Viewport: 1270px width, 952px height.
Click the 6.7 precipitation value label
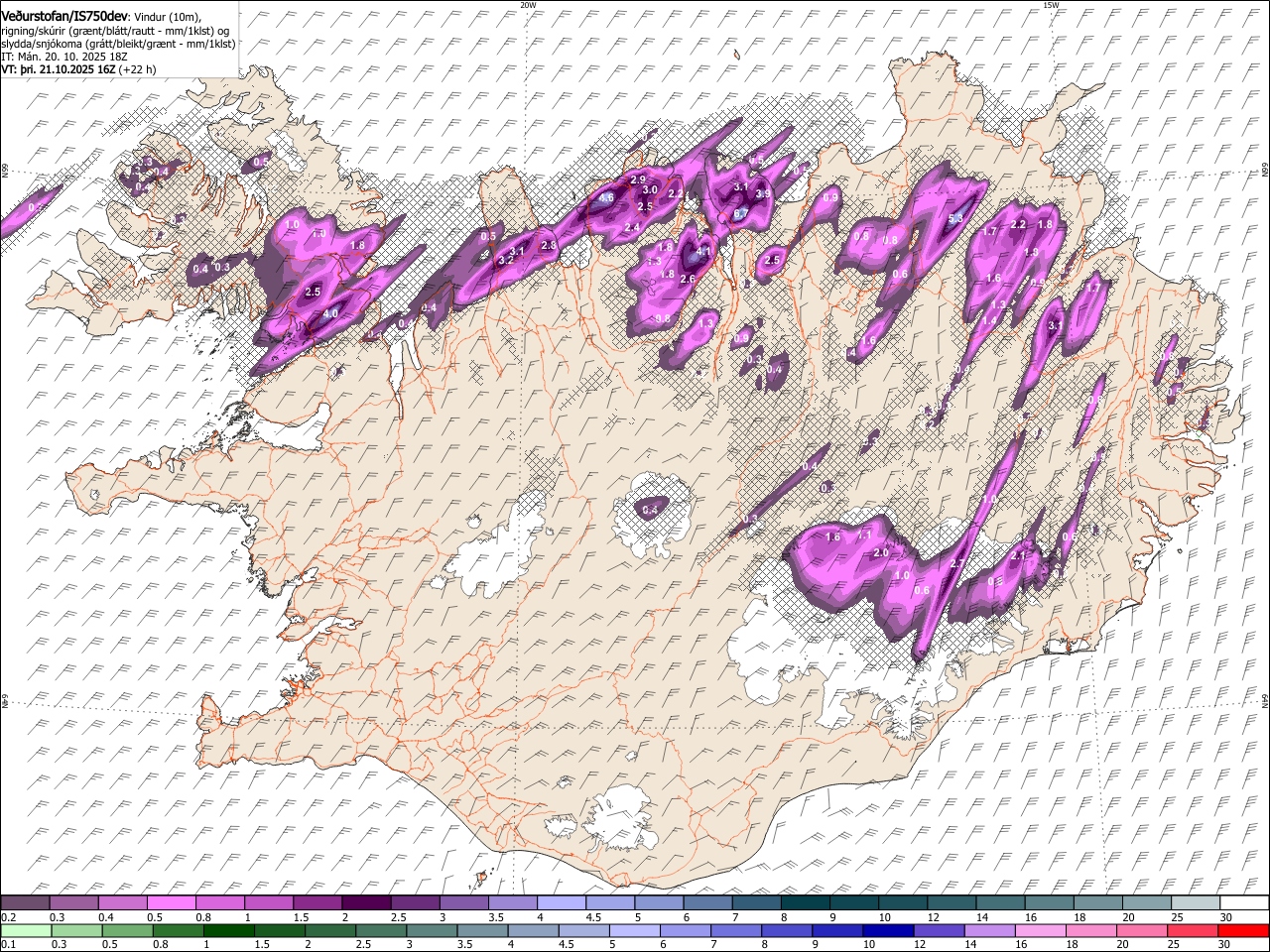pos(740,213)
